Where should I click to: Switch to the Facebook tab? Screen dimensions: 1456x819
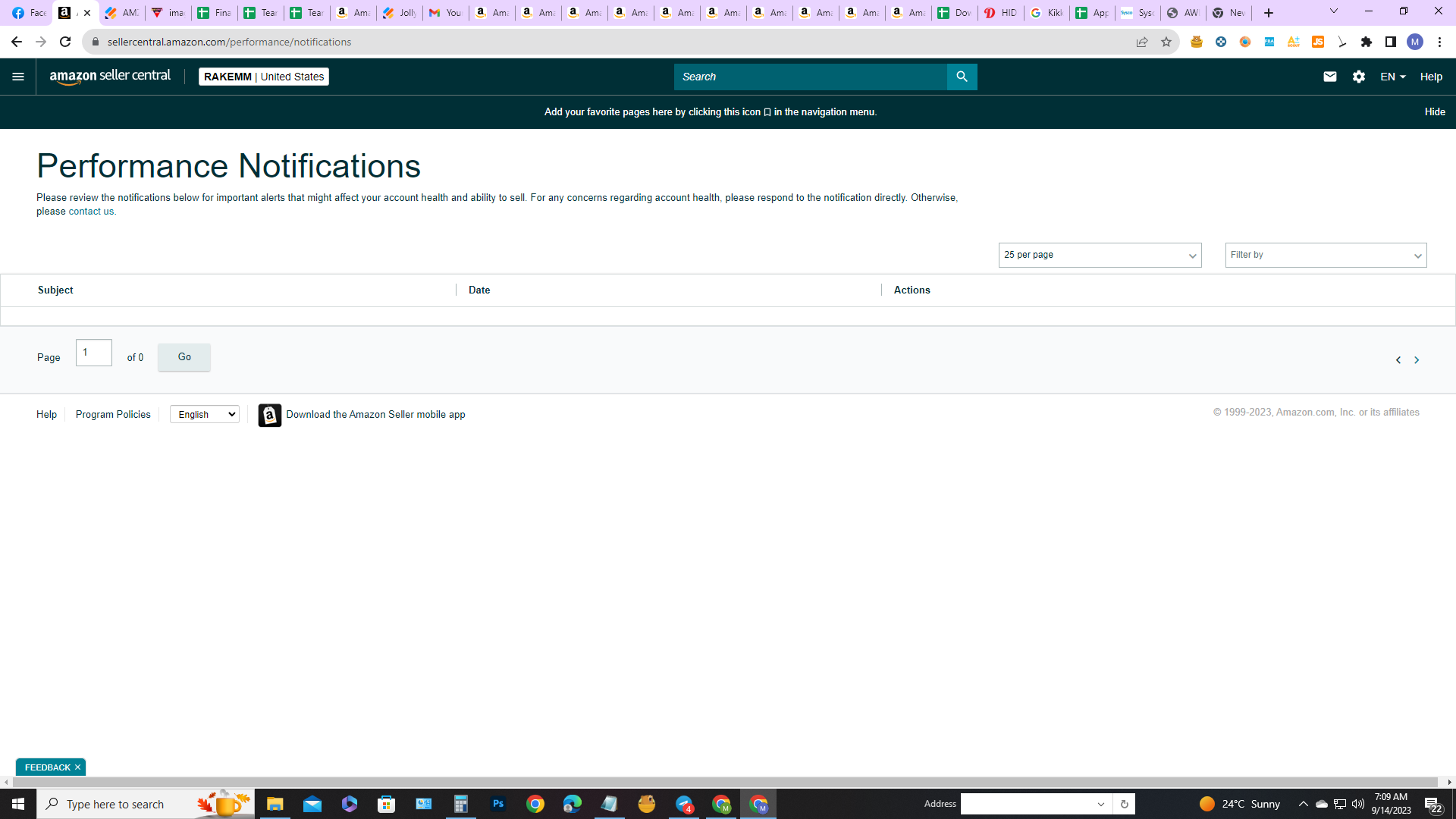(x=29, y=13)
